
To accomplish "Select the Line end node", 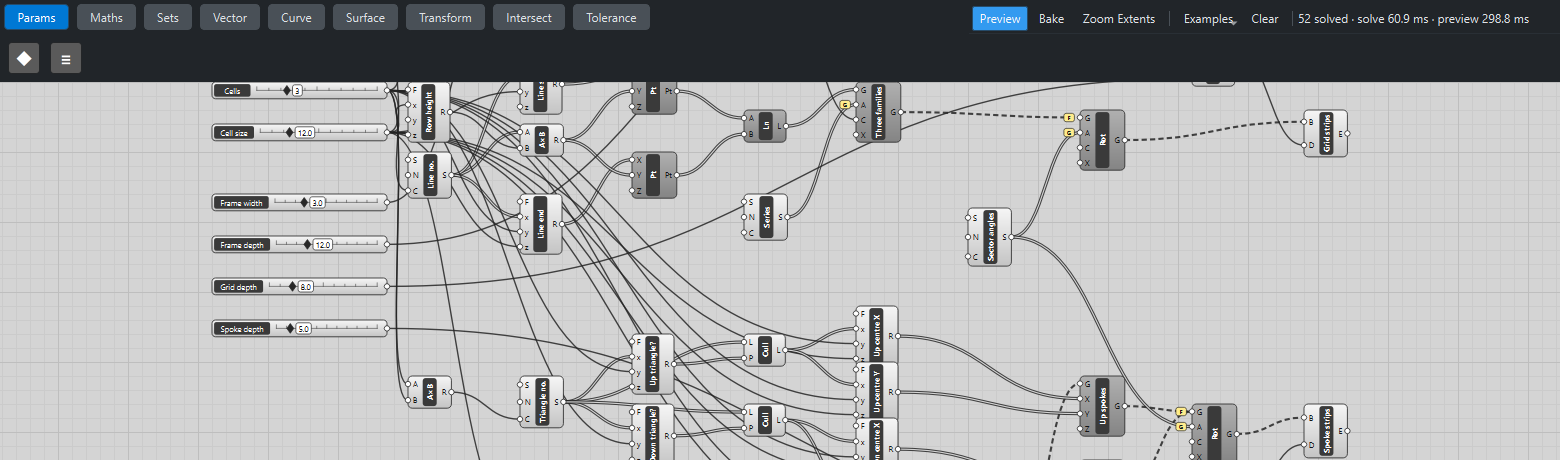I will coord(541,224).
